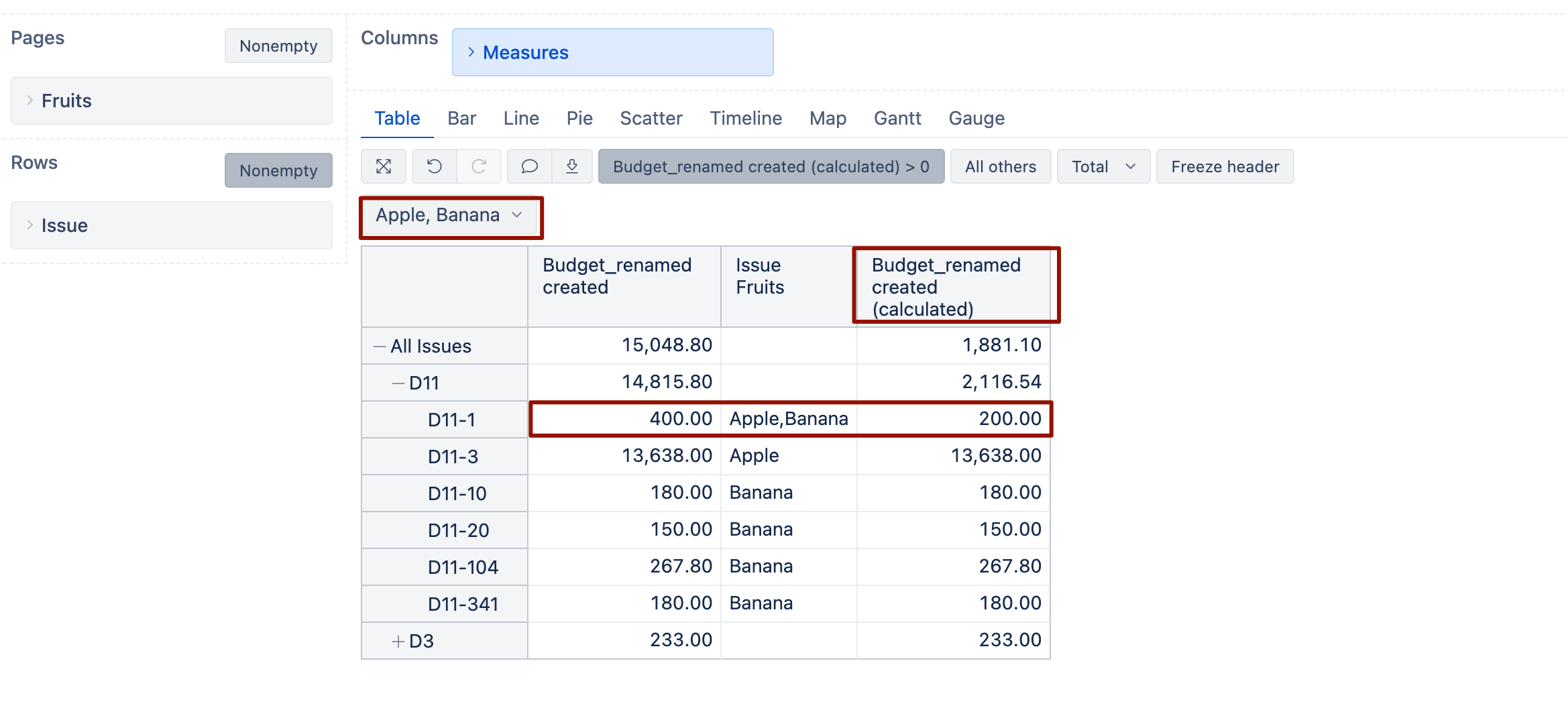This screenshot has width=1568, height=716.
Task: Switch to the Gantt tab
Action: (897, 119)
